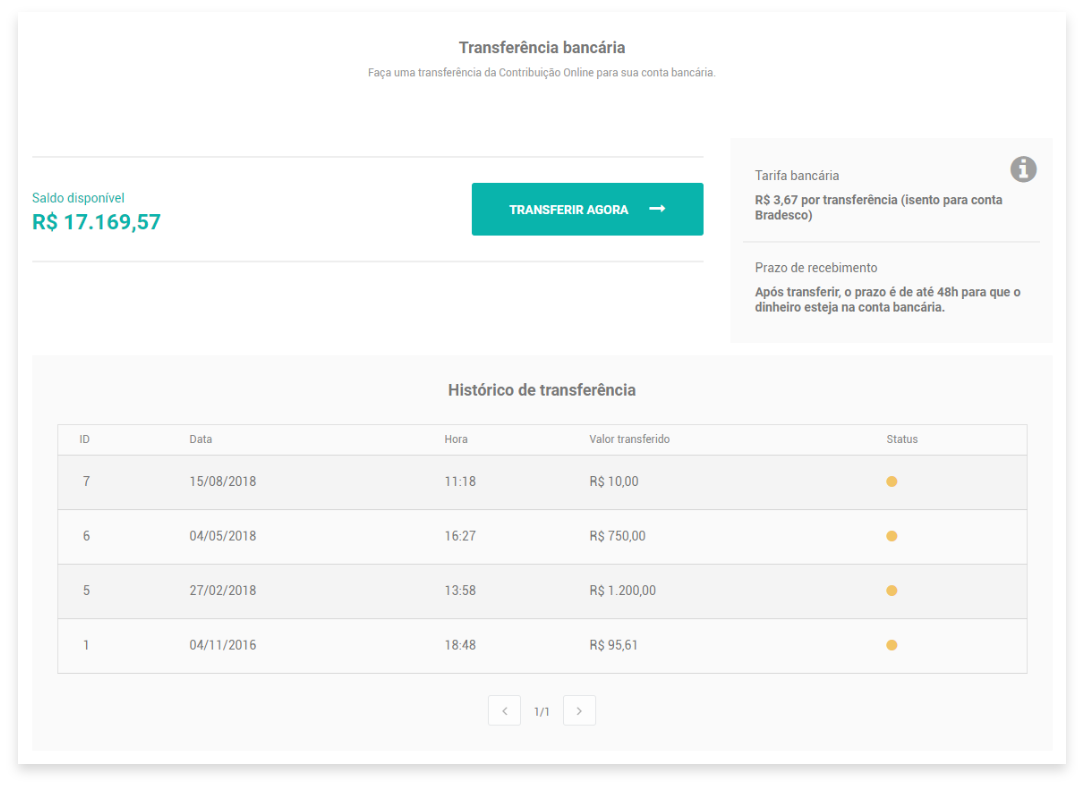Click the ID column header
Image resolution: width=1084 pixels, height=788 pixels.
pyautogui.click(x=84, y=440)
